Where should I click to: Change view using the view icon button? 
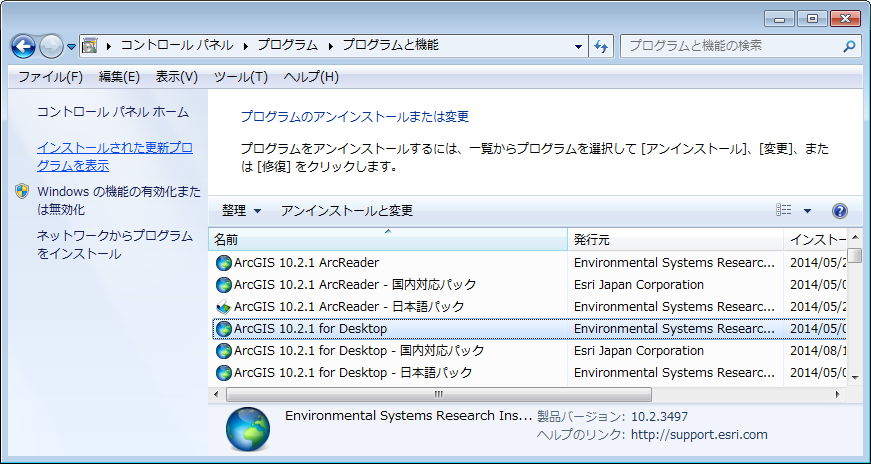[784, 210]
